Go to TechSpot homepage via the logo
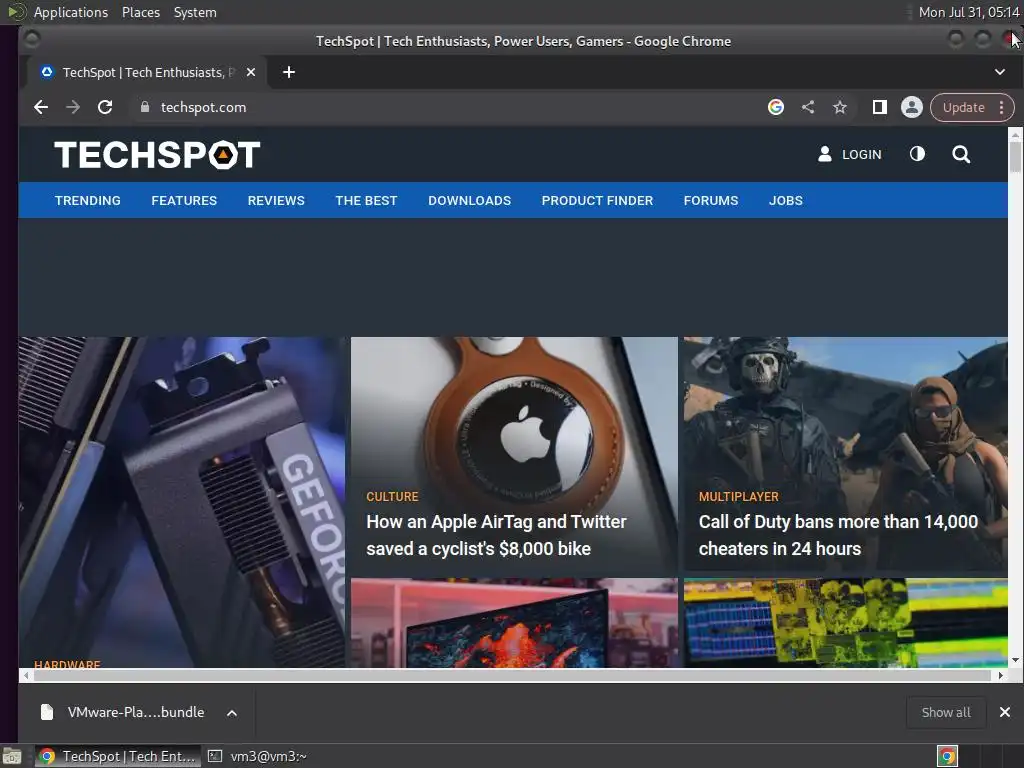Image resolution: width=1024 pixels, height=768 pixels. tap(157, 155)
